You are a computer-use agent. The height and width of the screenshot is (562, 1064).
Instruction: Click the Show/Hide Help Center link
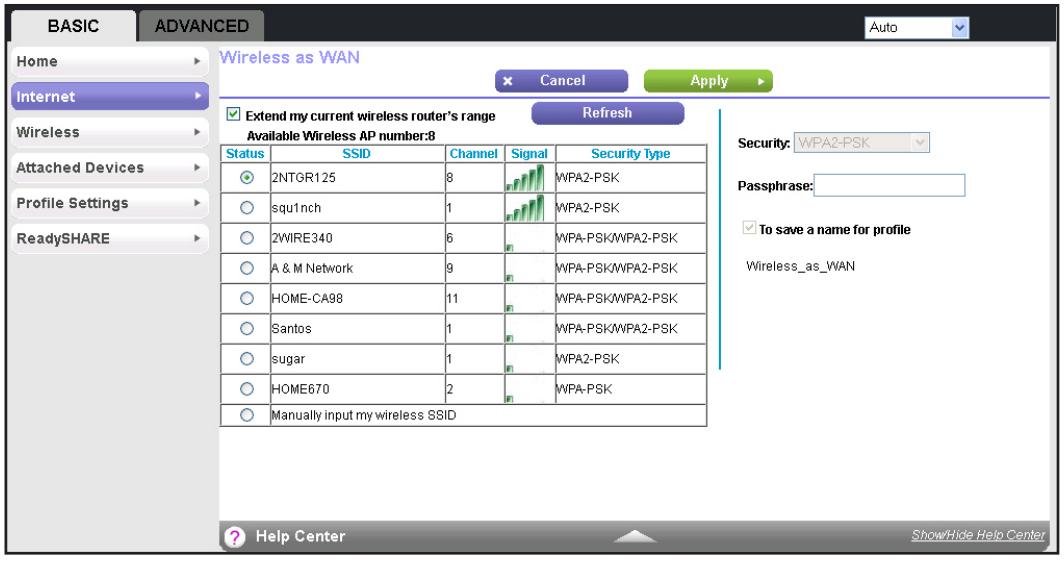(978, 535)
